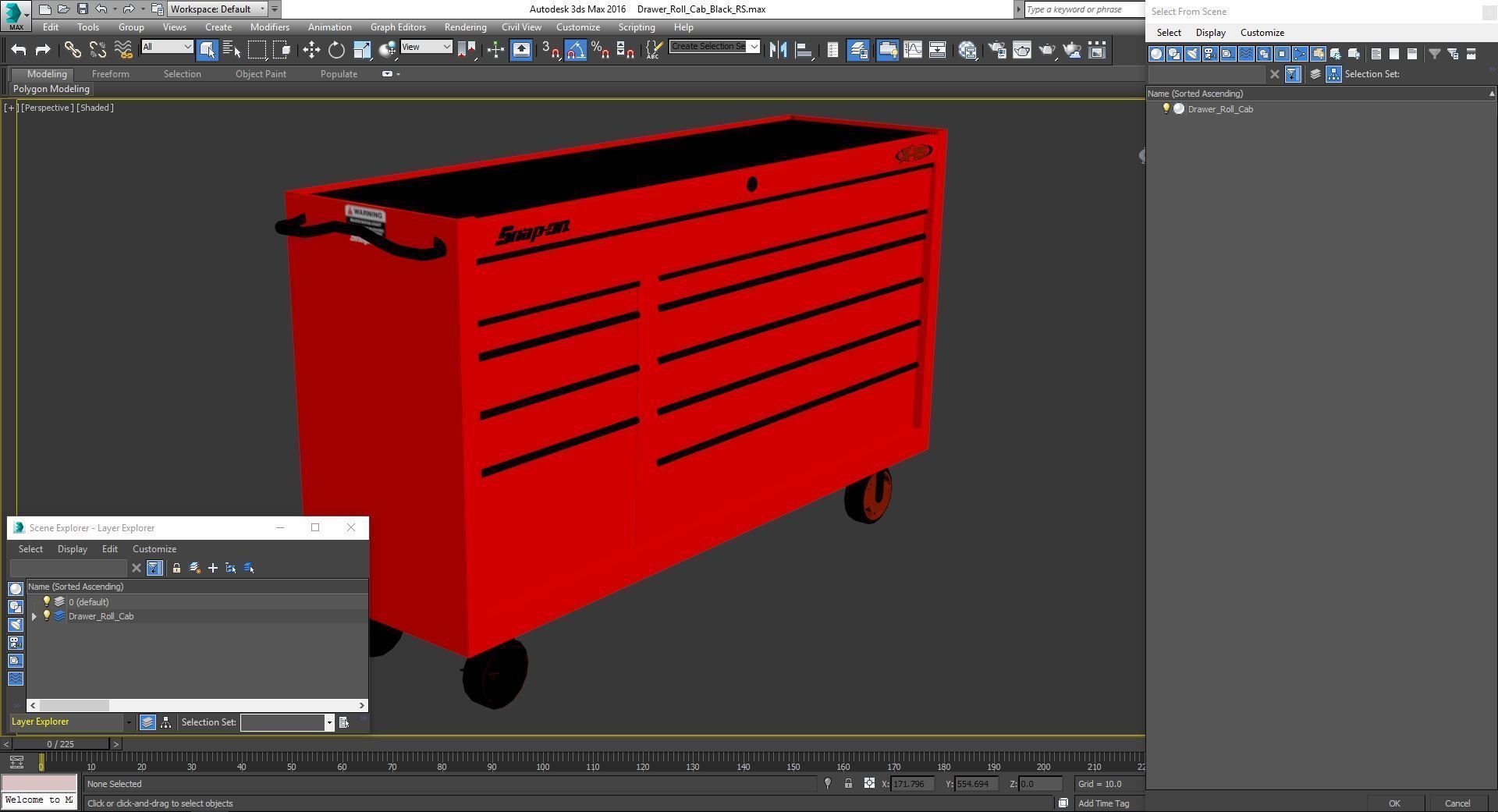1498x812 pixels.
Task: Click the MAXScript pink listener field
Action: click(39, 783)
